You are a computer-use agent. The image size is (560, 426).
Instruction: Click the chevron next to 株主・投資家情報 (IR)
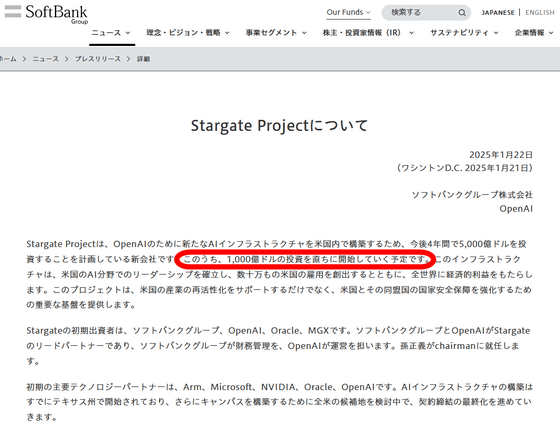pyautogui.click(x=411, y=33)
